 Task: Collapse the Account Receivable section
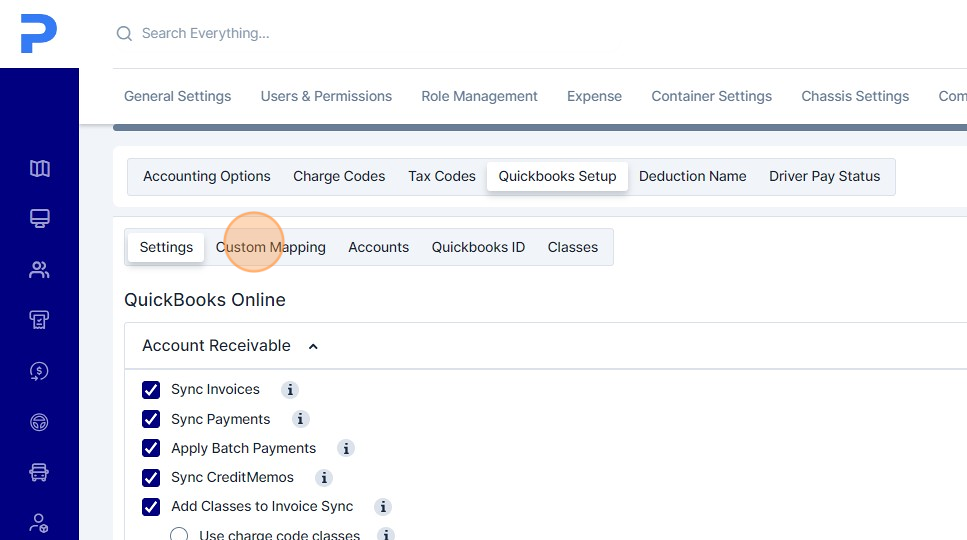(x=313, y=346)
